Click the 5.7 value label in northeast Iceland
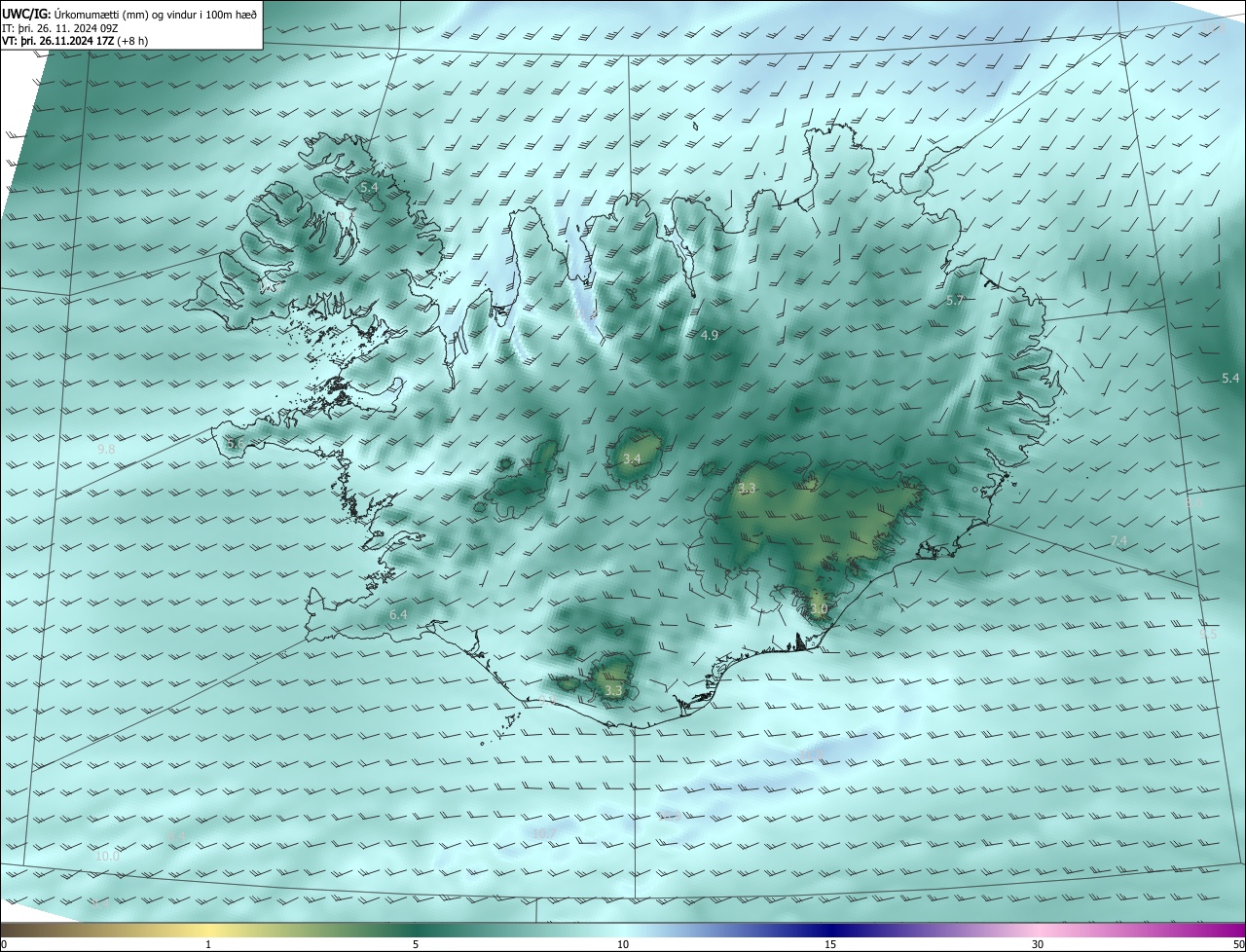This screenshot has width=1246, height=952. coord(955,301)
